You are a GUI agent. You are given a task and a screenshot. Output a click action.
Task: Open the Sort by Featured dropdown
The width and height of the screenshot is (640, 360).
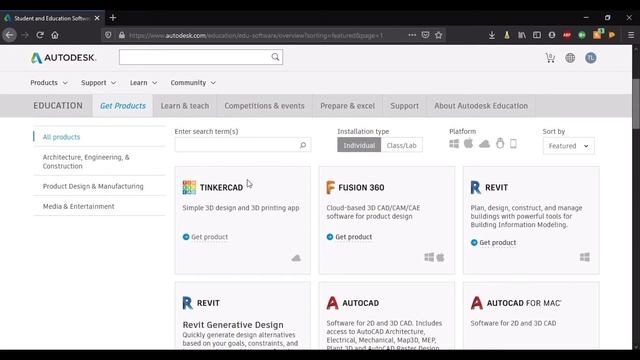point(569,146)
